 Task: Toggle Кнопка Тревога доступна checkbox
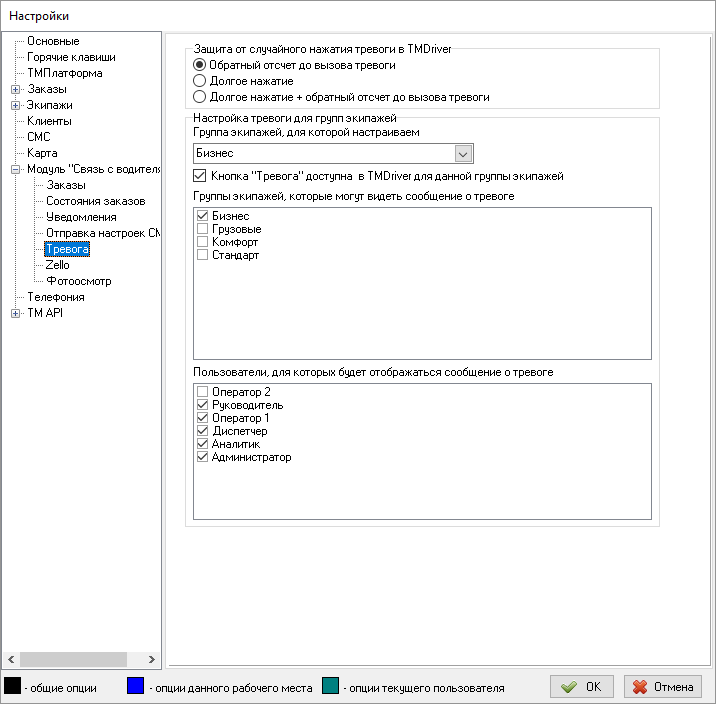pyautogui.click(x=199, y=176)
